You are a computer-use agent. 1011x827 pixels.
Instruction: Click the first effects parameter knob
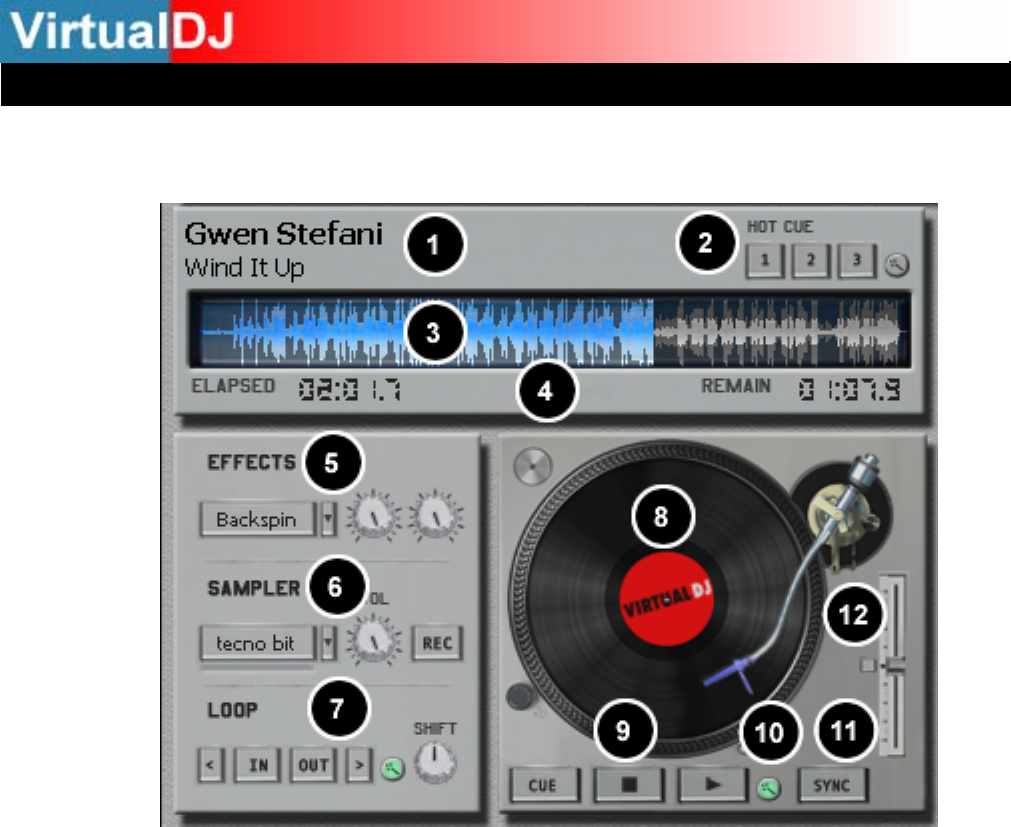373,516
